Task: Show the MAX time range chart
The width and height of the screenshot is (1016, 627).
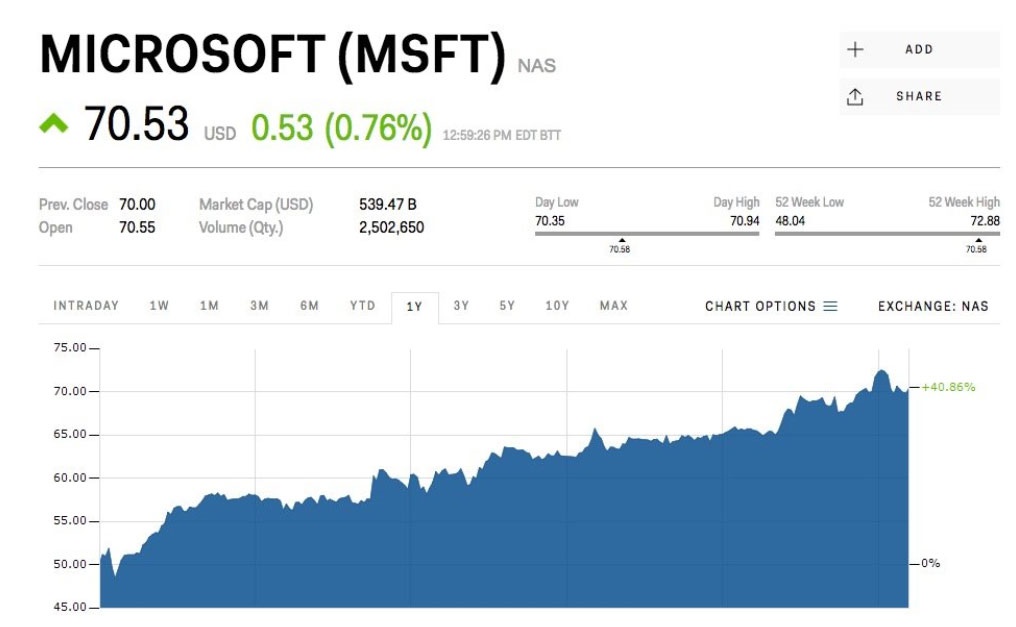Action: pyautogui.click(x=613, y=306)
